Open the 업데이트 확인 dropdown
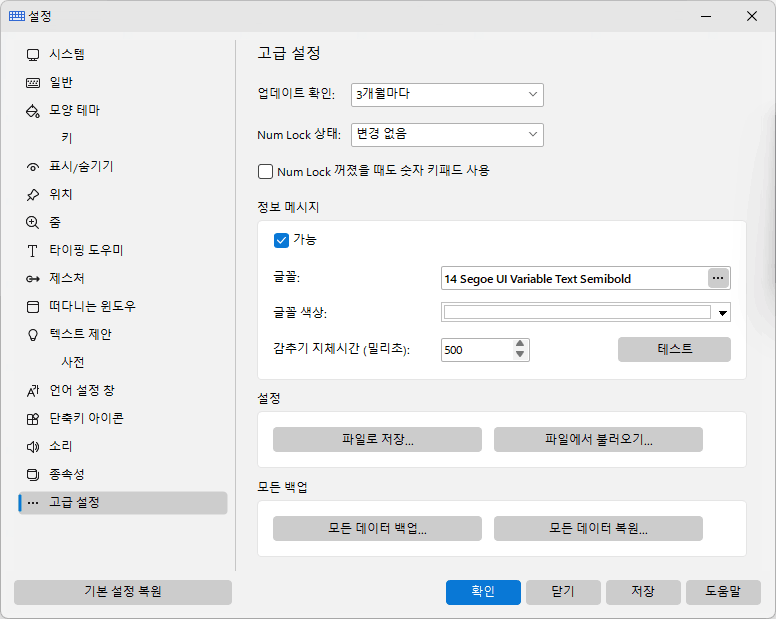Viewport: 776px width, 619px height. click(447, 95)
